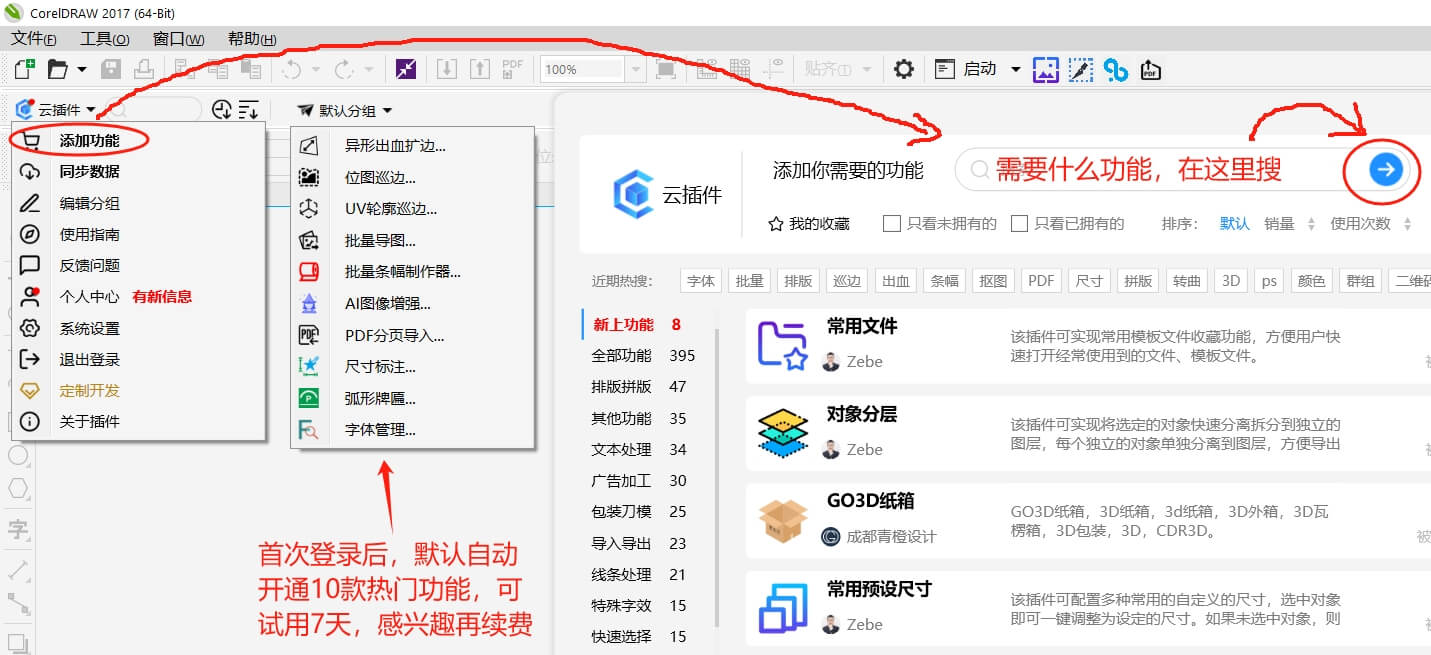
Task: Click the 对象分层 layers icon
Action: point(783,432)
